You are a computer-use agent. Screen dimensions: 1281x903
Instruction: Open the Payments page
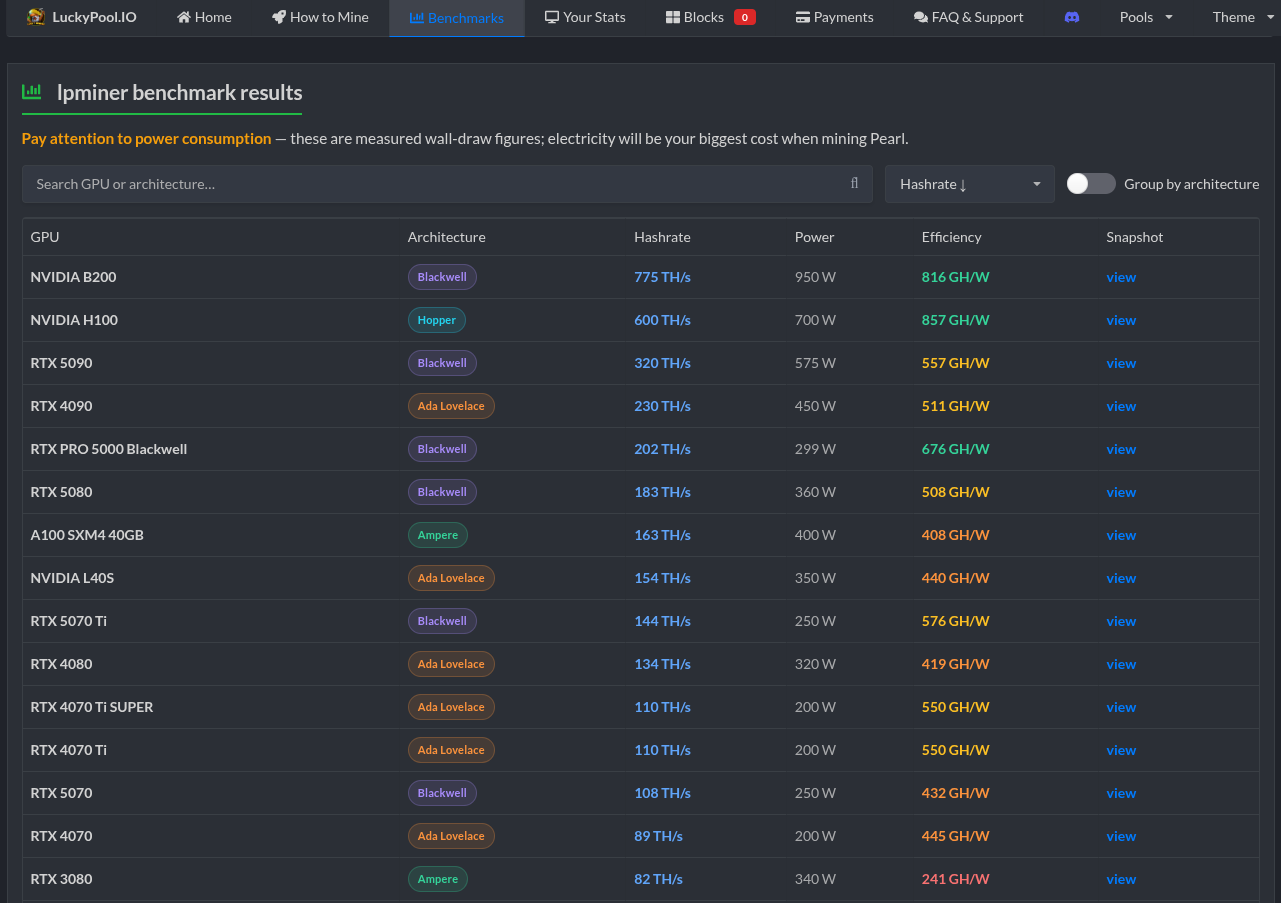click(x=834, y=17)
